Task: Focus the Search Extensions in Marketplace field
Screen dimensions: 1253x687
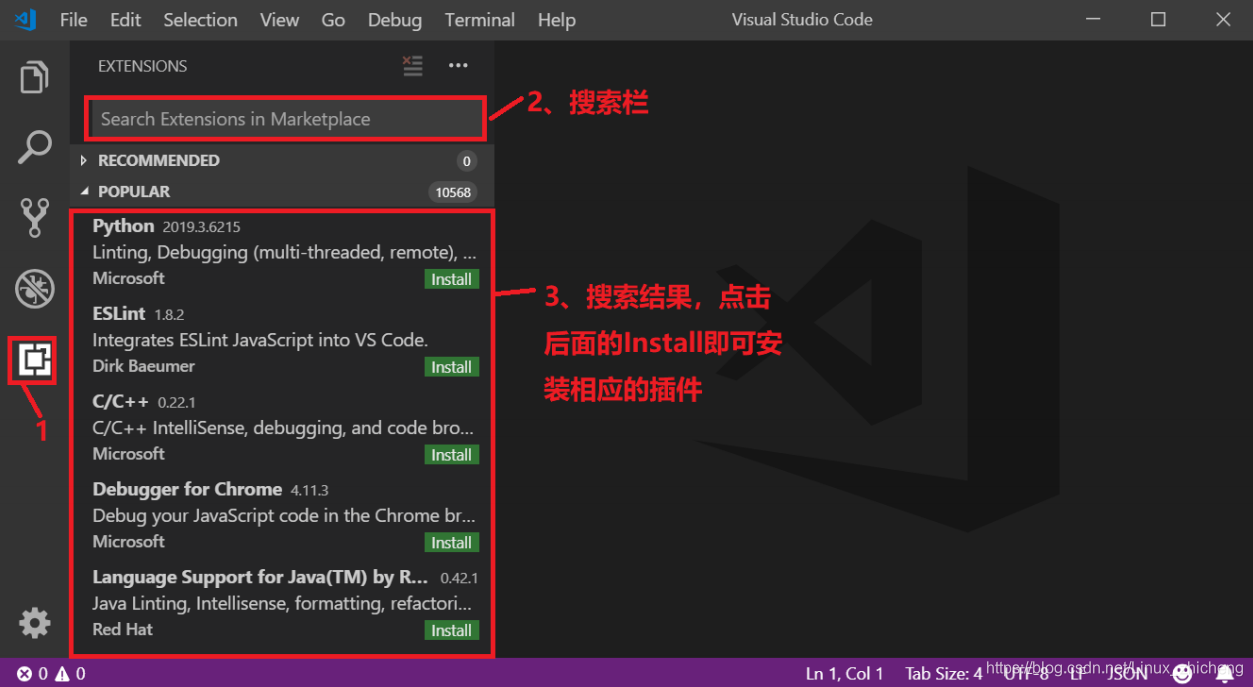Action: pos(286,119)
